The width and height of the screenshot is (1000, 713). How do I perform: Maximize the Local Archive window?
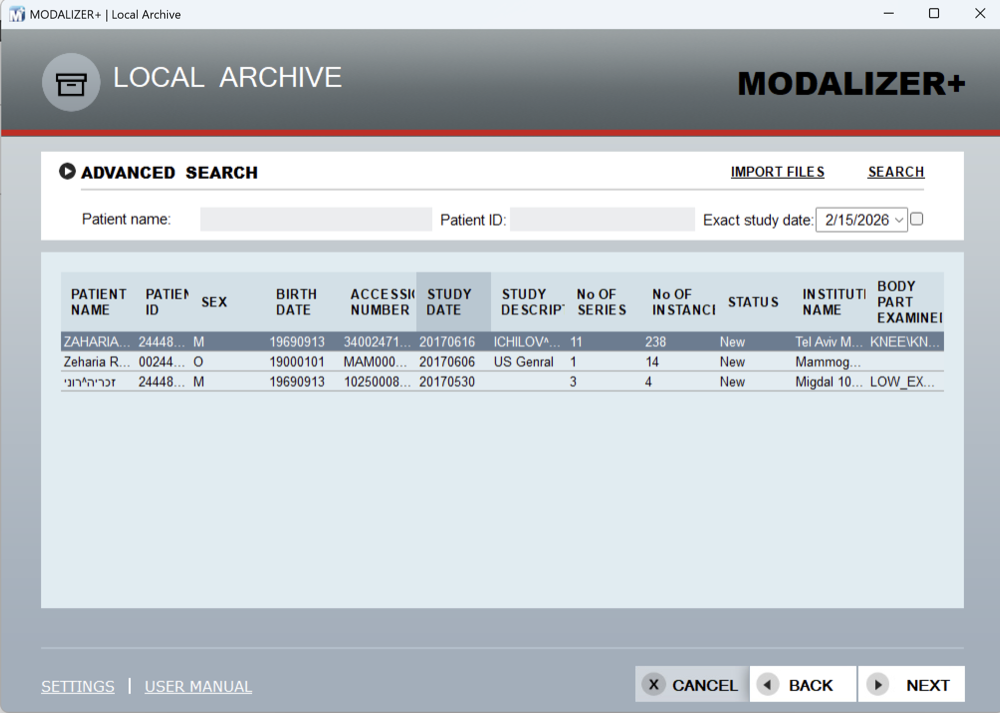934,13
